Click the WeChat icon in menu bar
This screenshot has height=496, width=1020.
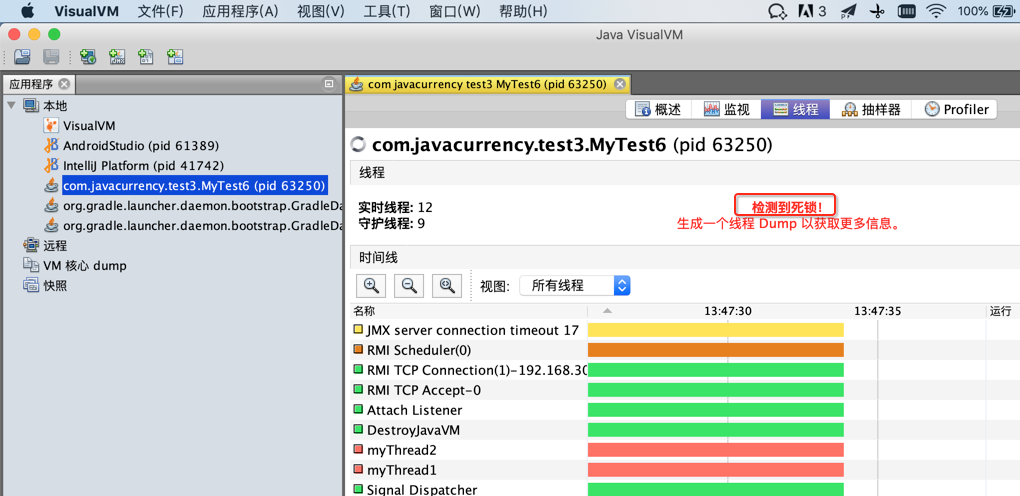777,11
